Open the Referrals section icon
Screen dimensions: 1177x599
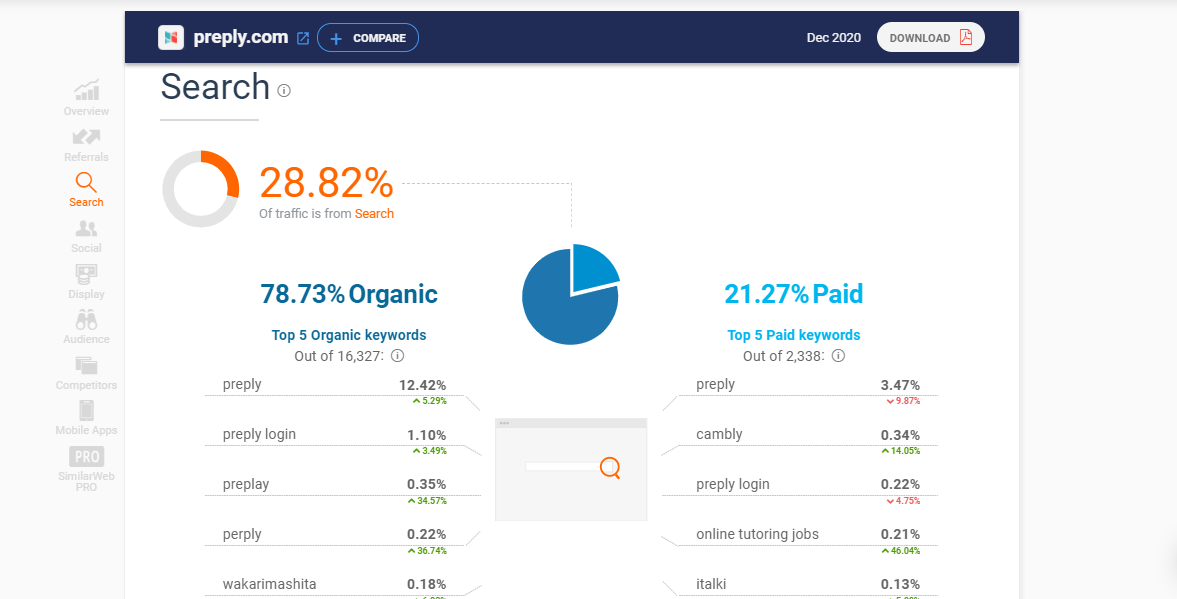click(86, 137)
